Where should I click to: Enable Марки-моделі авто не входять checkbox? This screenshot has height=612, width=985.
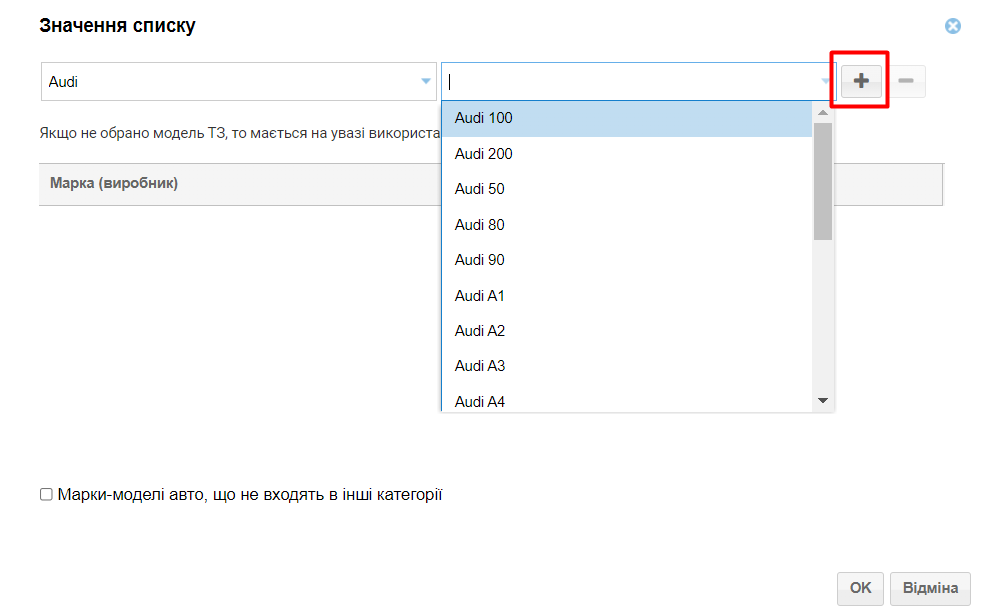pyautogui.click(x=46, y=495)
